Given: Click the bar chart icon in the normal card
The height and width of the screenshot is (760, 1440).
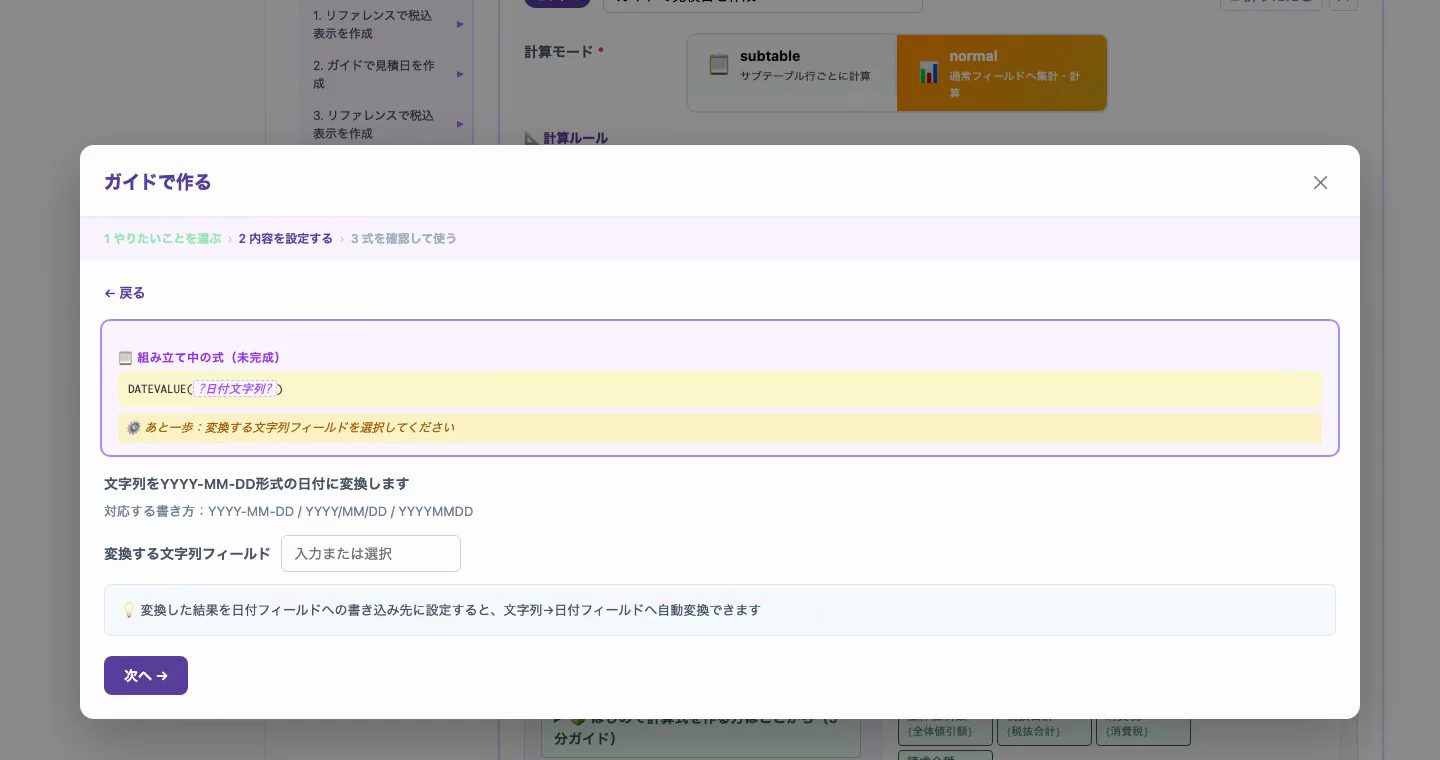Looking at the screenshot, I should 929,73.
